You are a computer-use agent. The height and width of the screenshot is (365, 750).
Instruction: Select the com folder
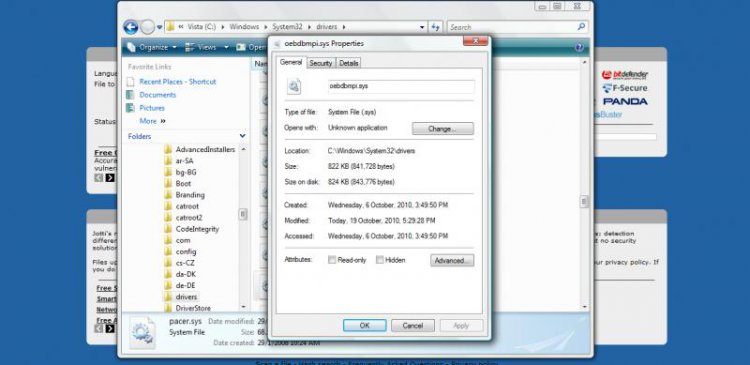[183, 240]
